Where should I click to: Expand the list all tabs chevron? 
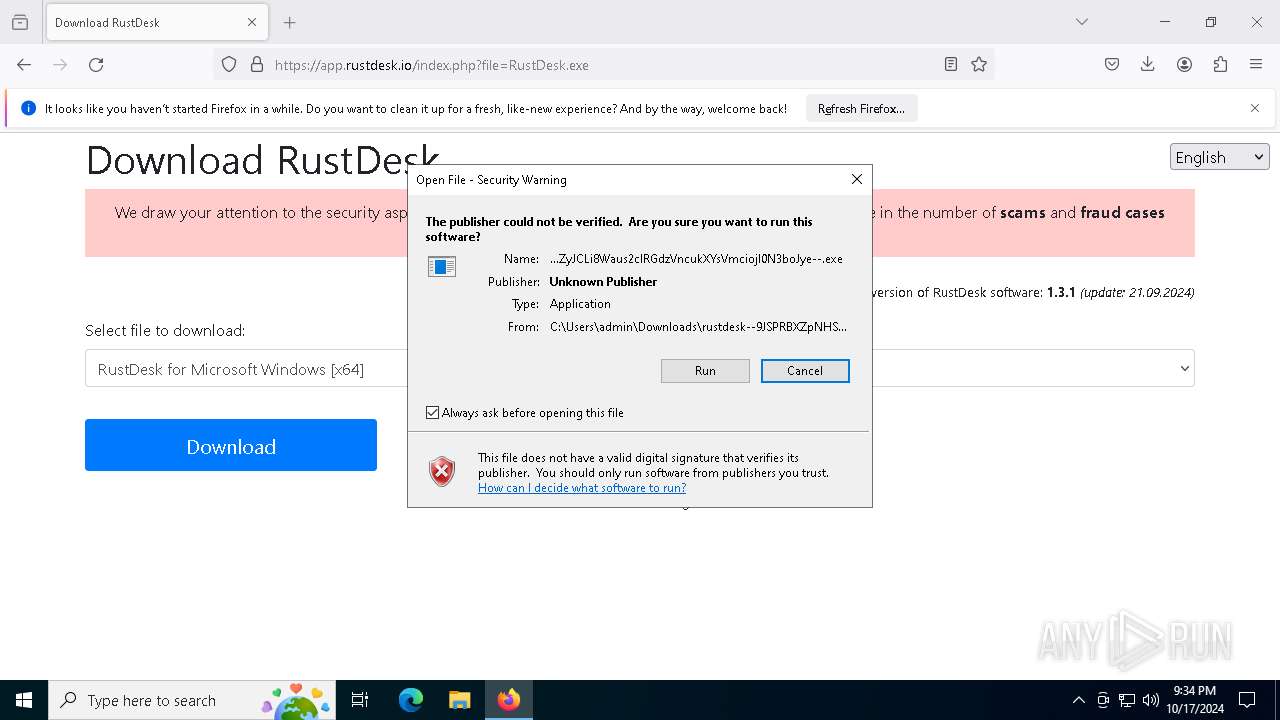(x=1082, y=22)
